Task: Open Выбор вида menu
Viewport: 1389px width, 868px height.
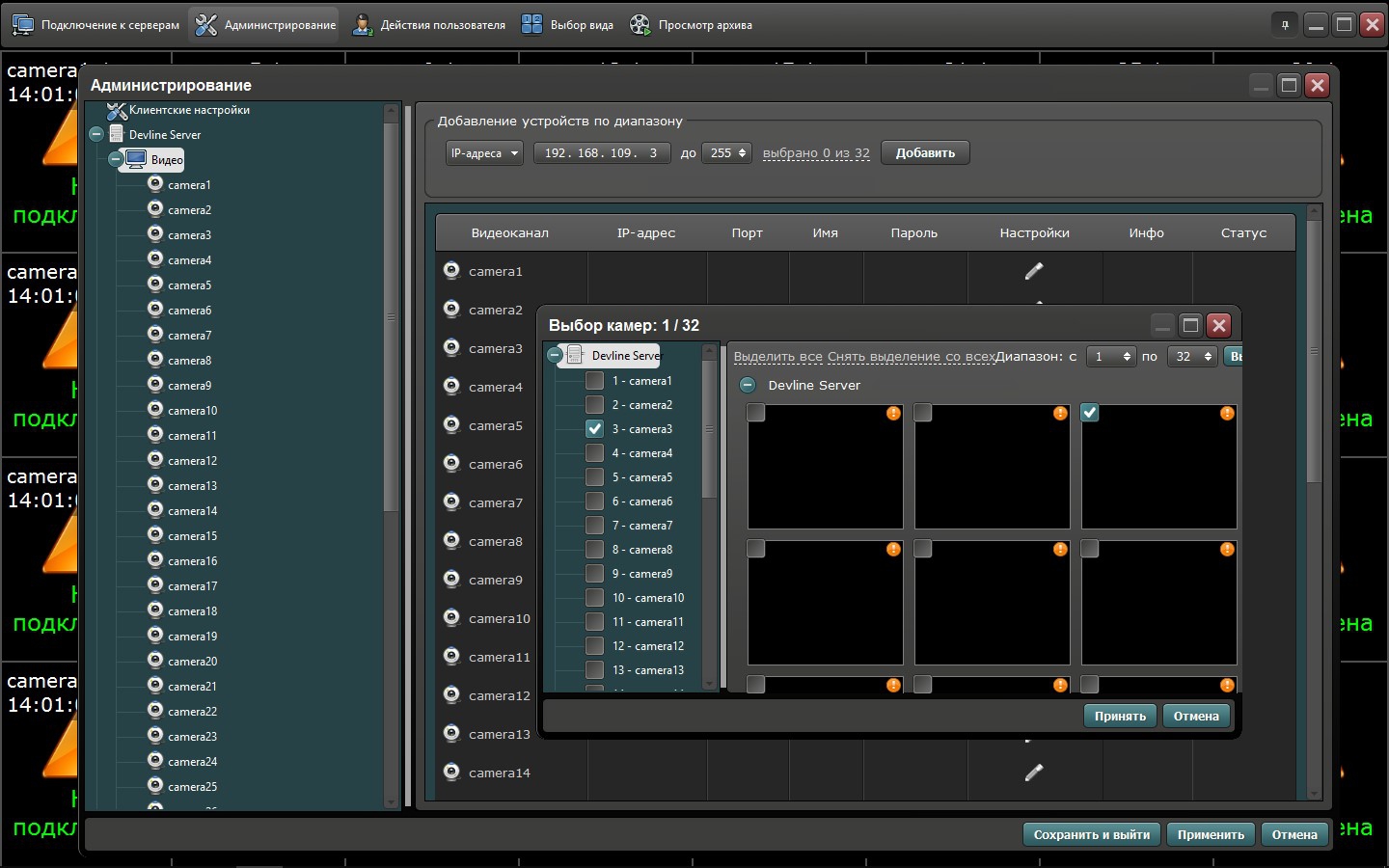Action: (567, 25)
